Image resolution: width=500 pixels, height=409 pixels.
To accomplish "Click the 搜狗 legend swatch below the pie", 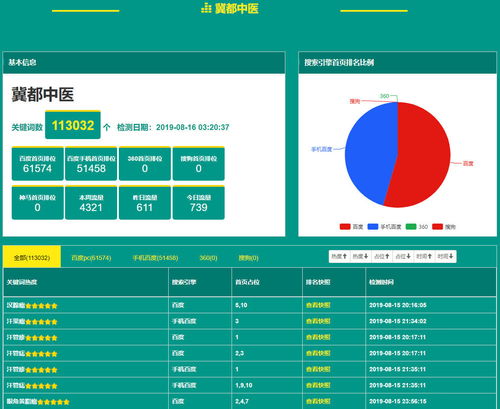I will 437,227.
